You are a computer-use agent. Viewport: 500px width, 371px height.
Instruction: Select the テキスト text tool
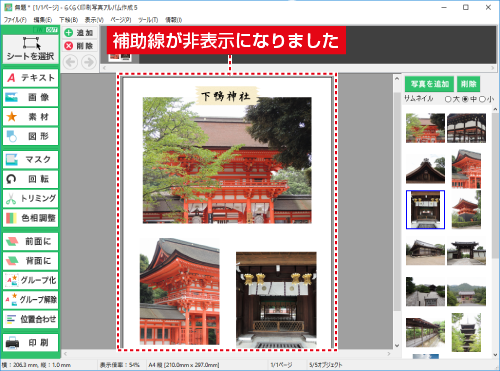[x=30, y=78]
